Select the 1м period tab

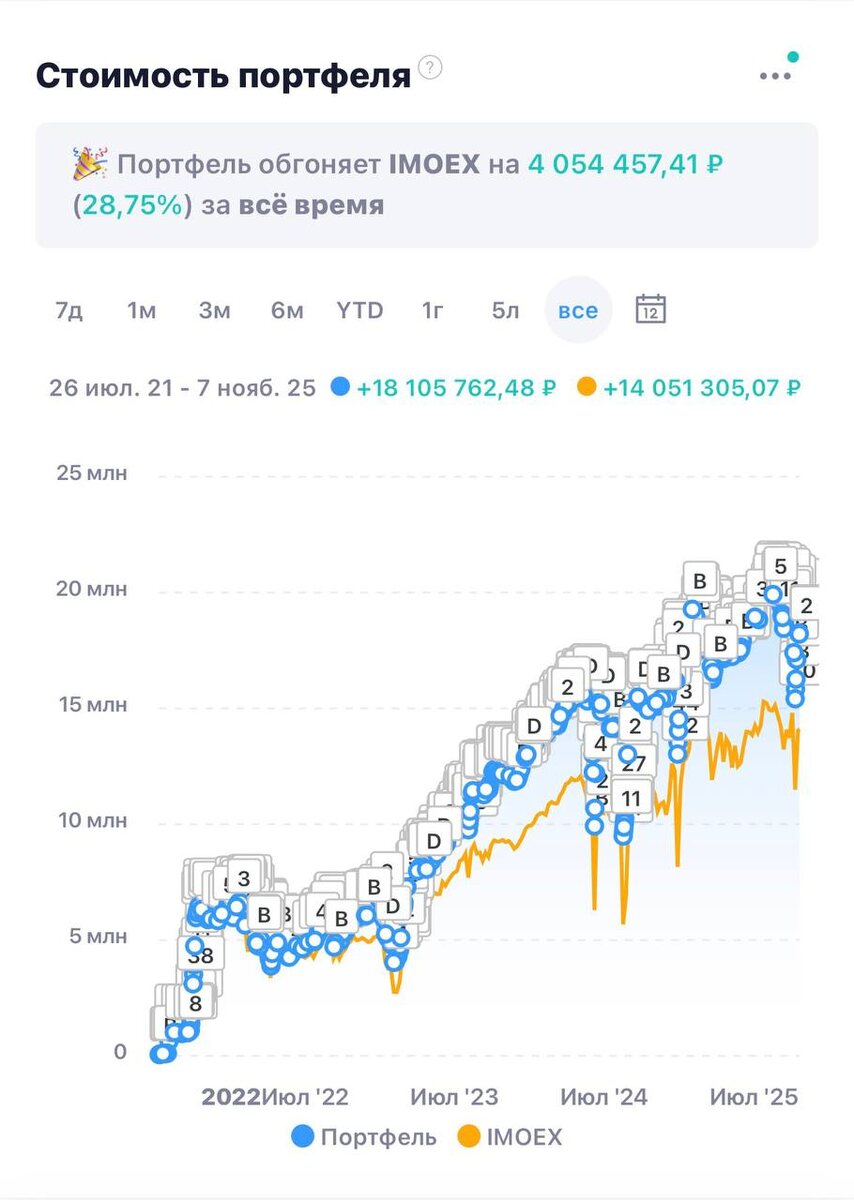point(142,310)
